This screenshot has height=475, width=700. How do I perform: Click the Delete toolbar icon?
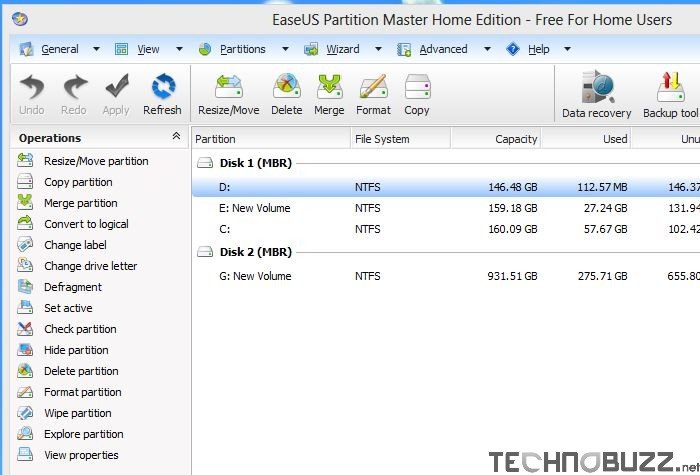(x=287, y=86)
